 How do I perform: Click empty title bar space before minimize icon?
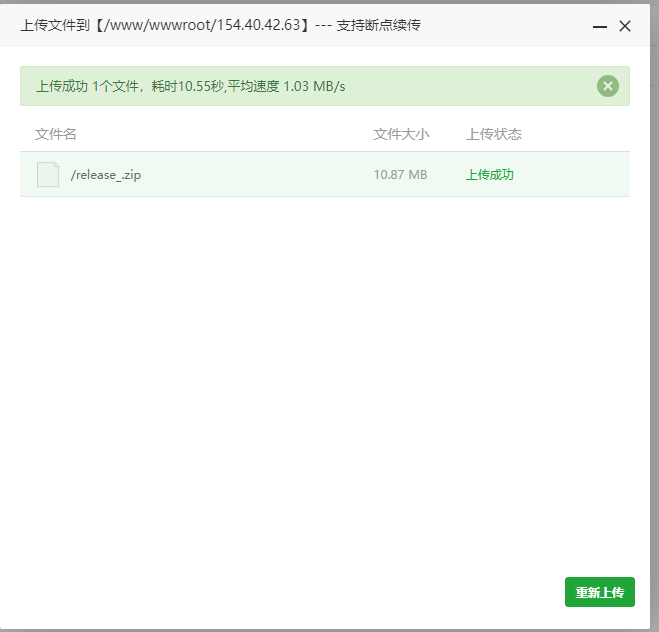pos(510,25)
